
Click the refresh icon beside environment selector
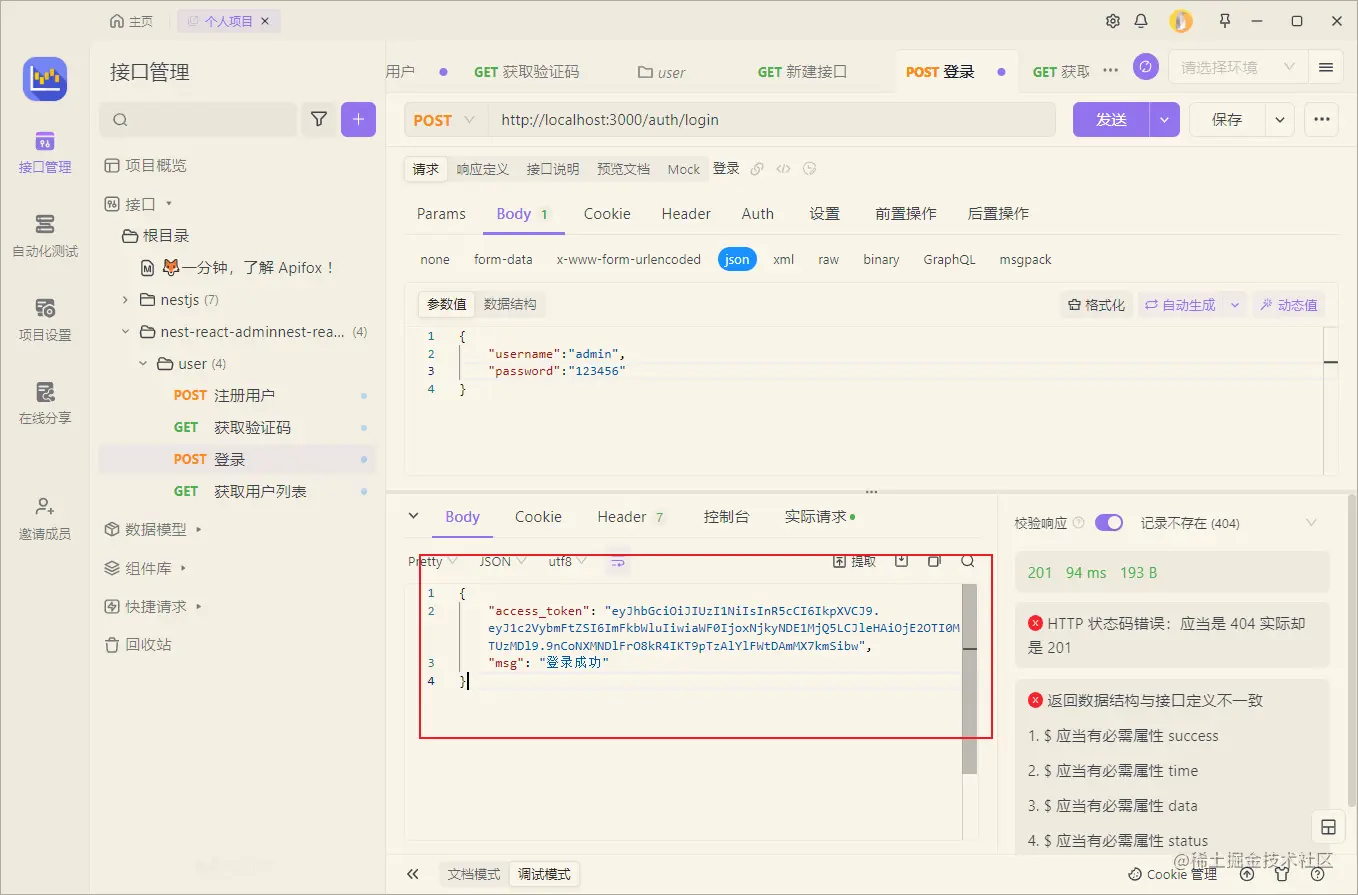click(1146, 66)
